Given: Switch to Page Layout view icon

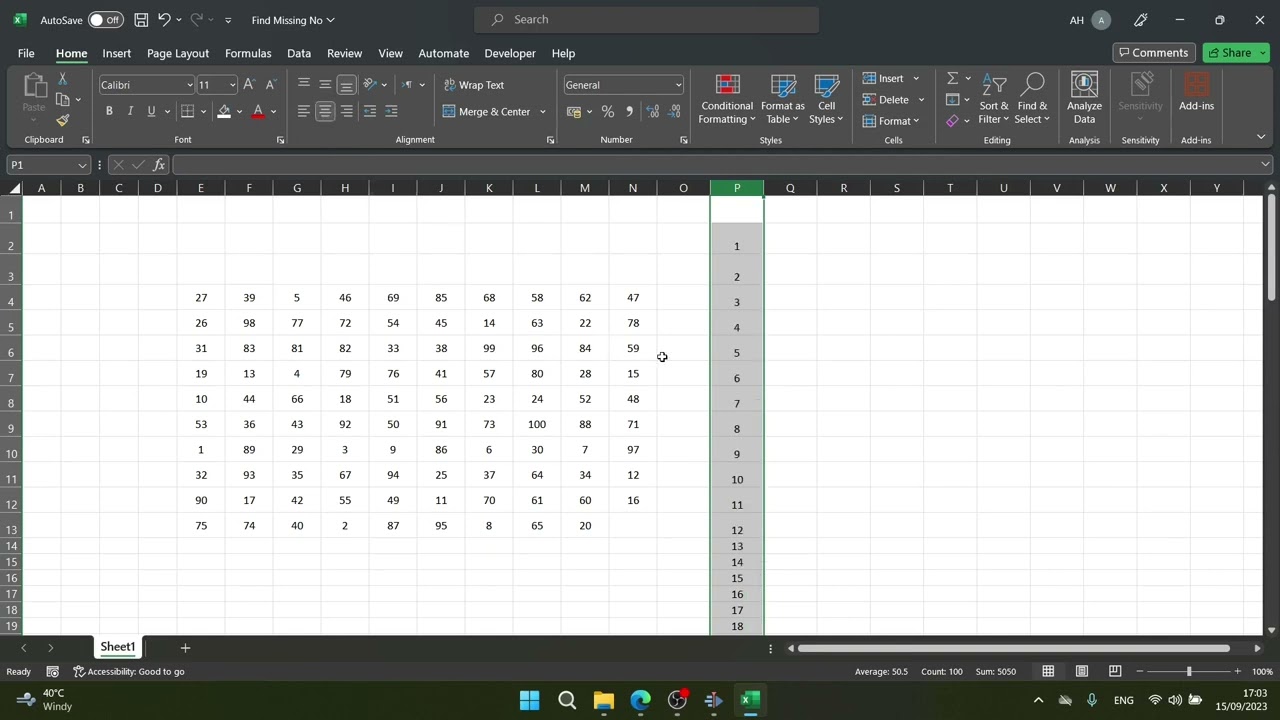Looking at the screenshot, I should coord(1081,671).
